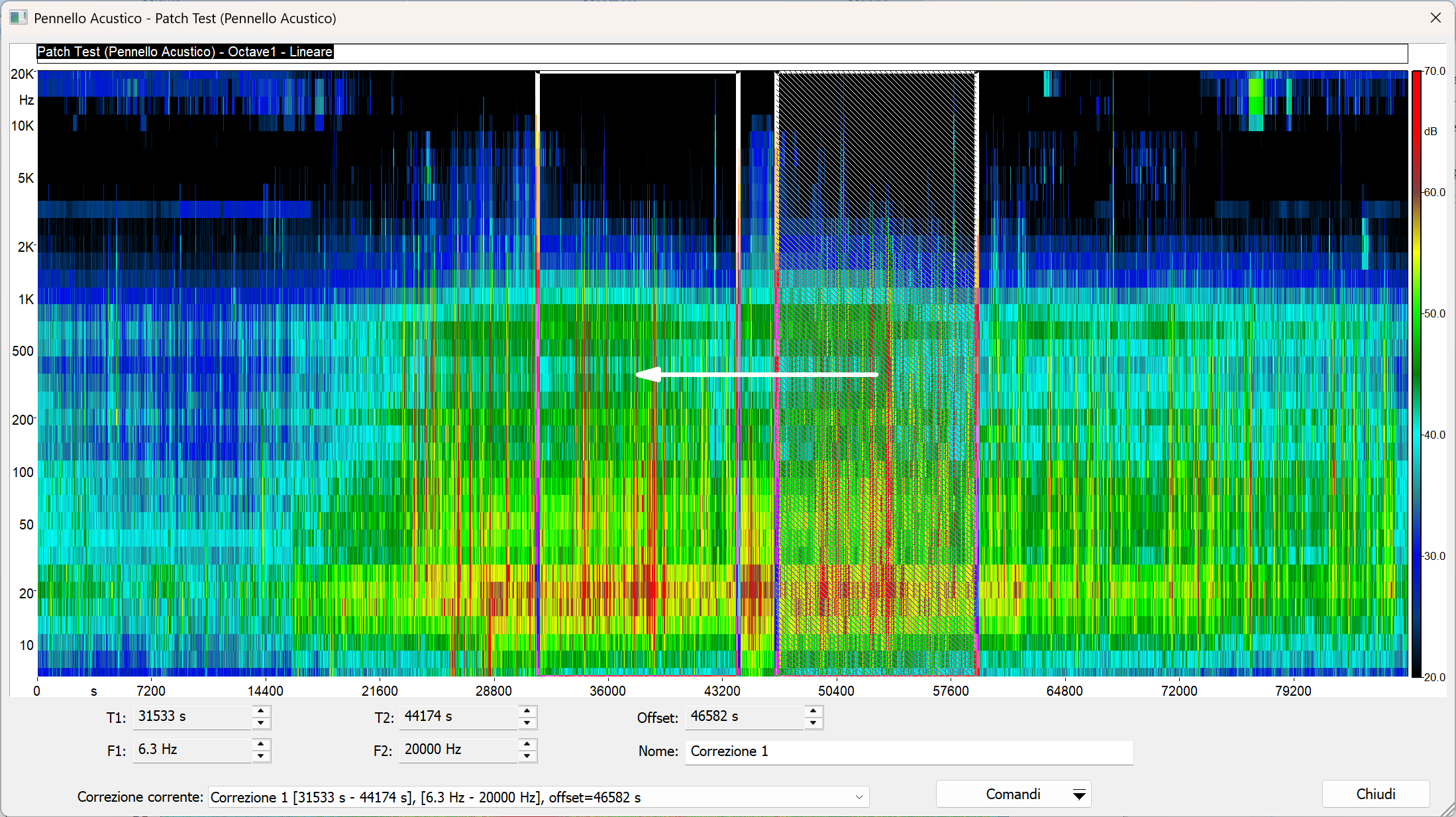
Task: Decrease Offset value with down arrow
Action: click(813, 723)
